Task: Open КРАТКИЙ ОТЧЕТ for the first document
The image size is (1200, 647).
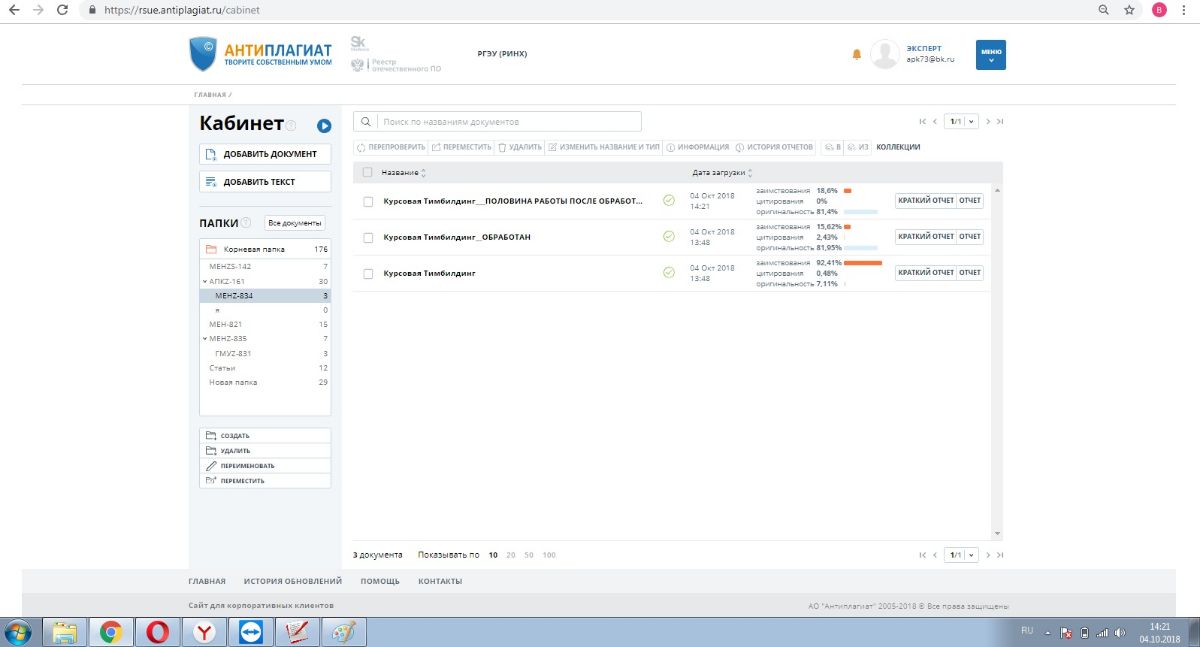Action: click(x=925, y=201)
